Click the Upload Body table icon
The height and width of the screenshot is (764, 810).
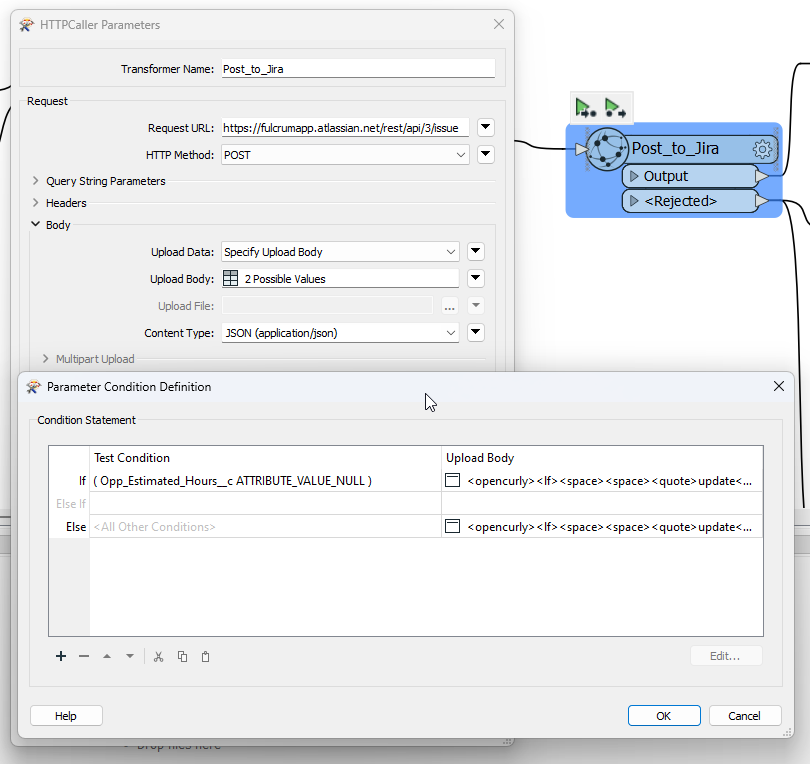pyautogui.click(x=230, y=278)
